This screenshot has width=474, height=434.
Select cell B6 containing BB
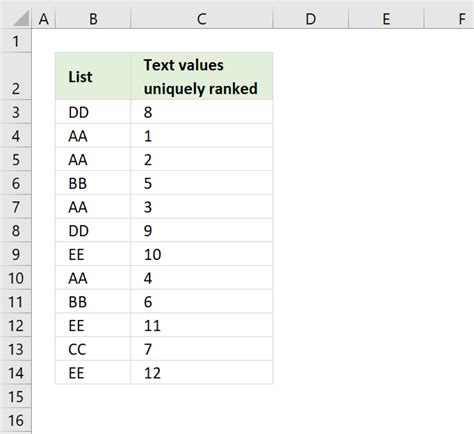pos(93,183)
